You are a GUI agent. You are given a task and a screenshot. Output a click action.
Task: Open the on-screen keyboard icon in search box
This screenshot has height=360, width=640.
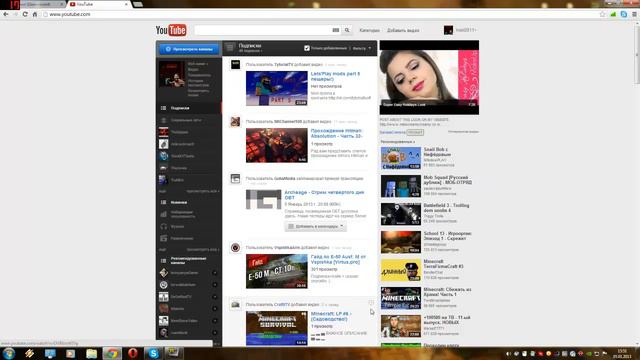click(x=336, y=30)
